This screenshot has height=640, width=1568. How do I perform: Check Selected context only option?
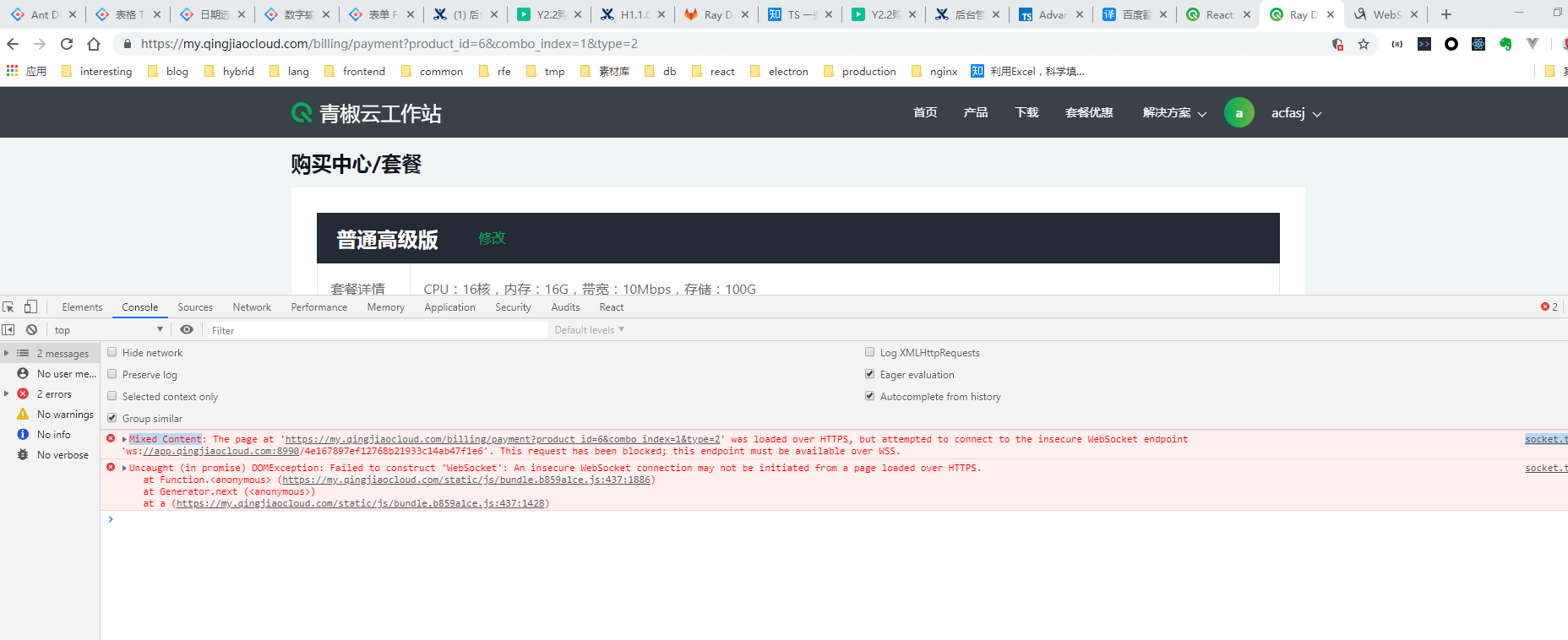click(x=112, y=396)
